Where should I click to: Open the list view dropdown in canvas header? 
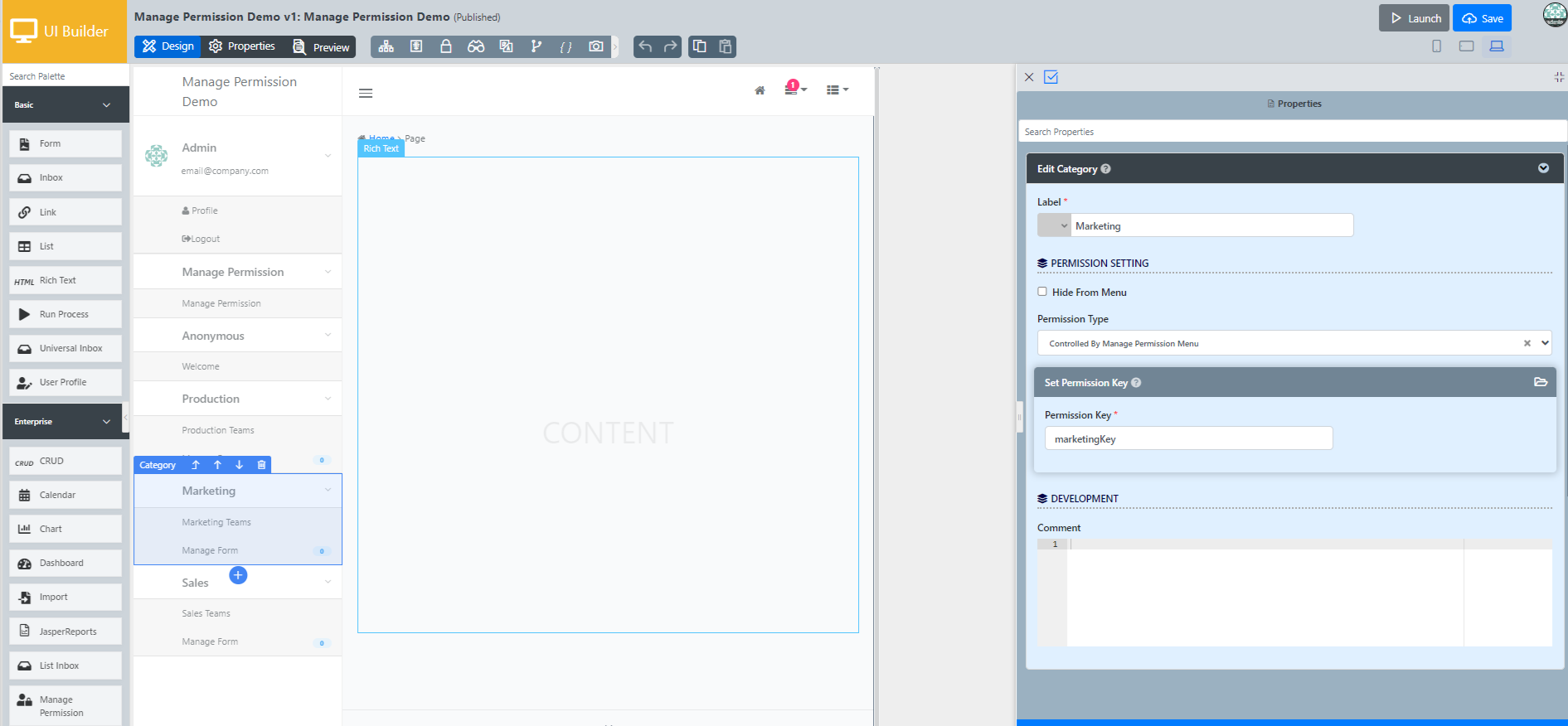point(837,90)
